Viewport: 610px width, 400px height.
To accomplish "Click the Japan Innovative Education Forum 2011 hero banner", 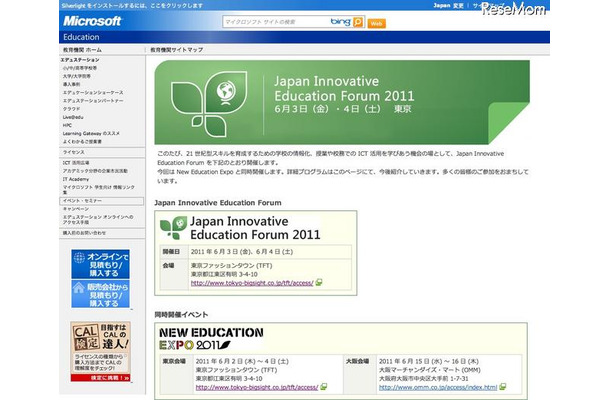I will click(x=342, y=102).
